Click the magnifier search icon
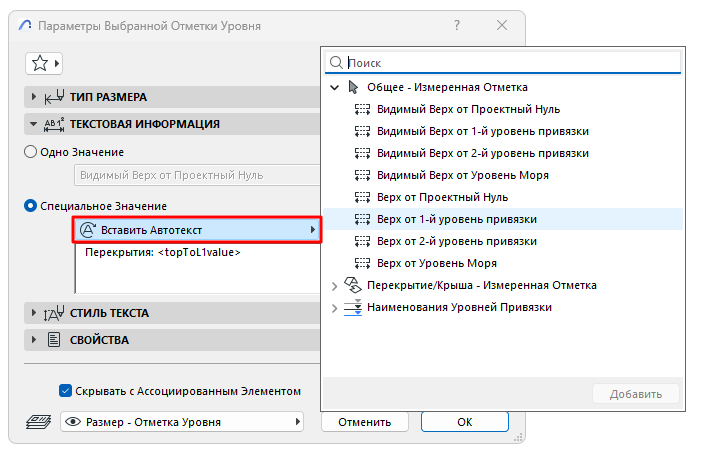 pyautogui.click(x=336, y=63)
